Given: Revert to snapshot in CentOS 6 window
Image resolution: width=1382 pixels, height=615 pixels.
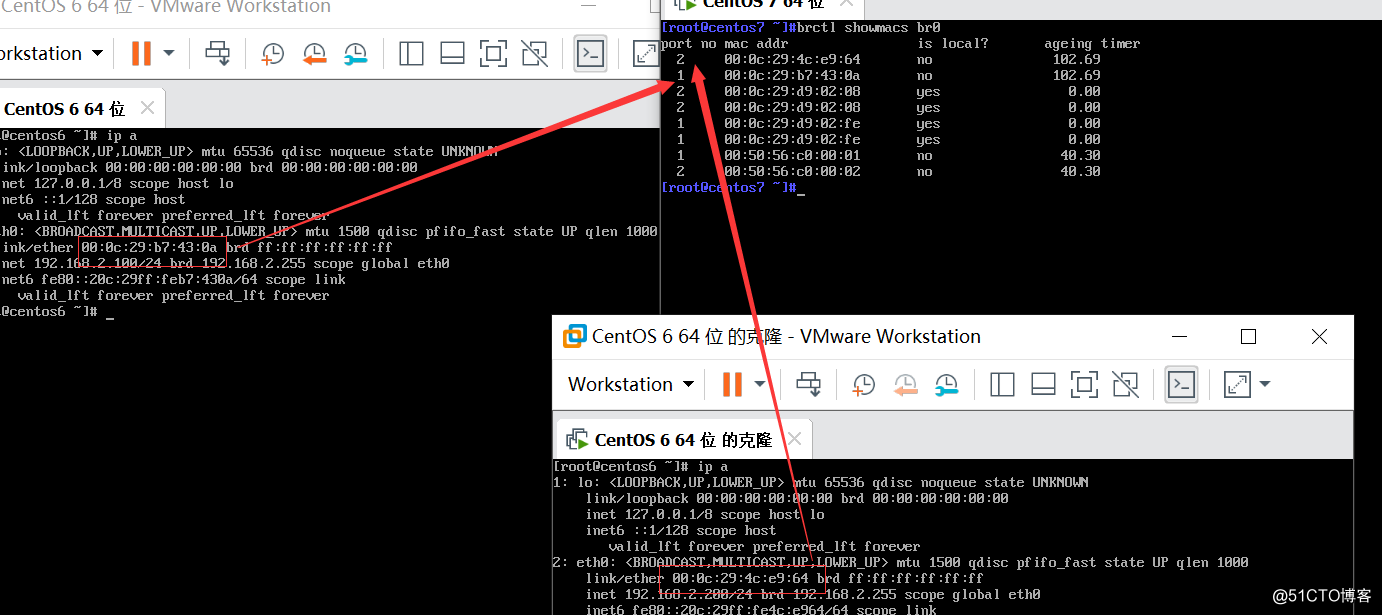Looking at the screenshot, I should [314, 53].
